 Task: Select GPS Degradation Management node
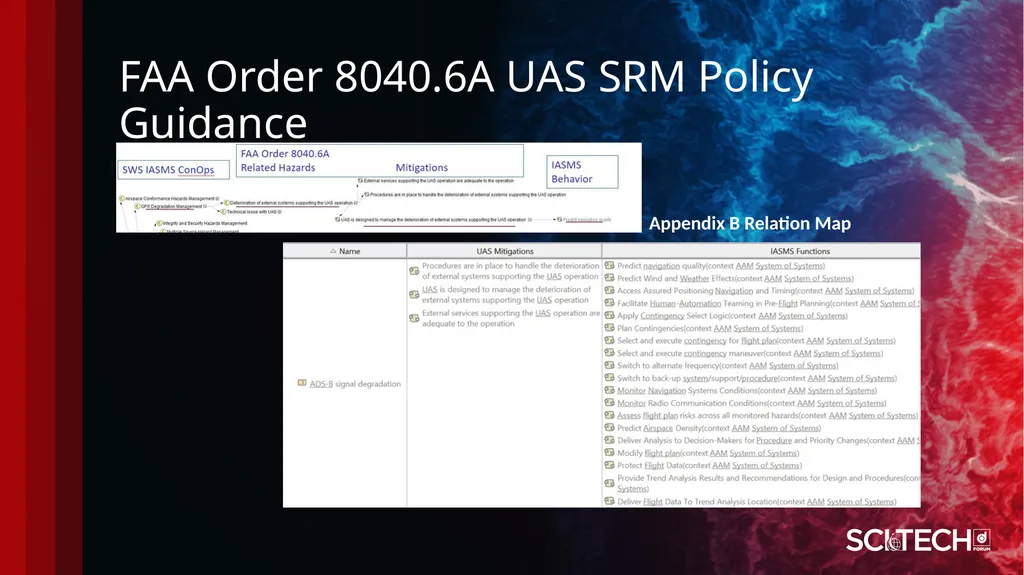172,206
